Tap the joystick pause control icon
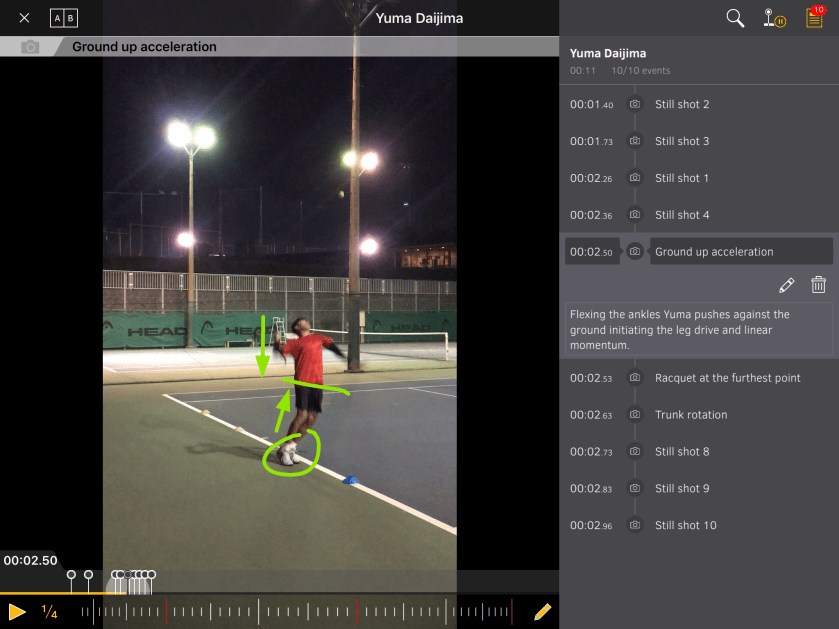Viewport: 839px width, 629px height. 774,18
